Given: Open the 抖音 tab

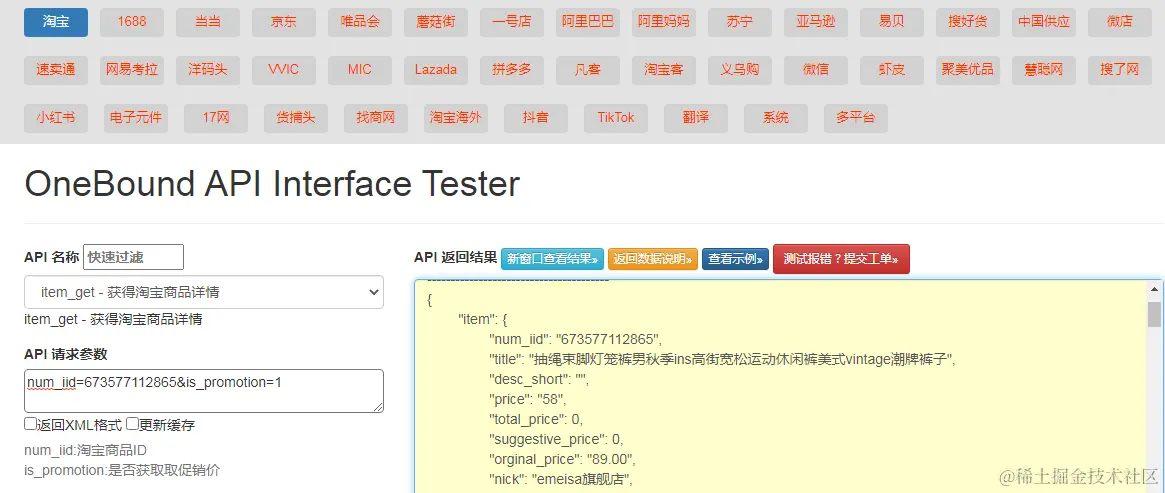Looking at the screenshot, I should tap(536, 118).
